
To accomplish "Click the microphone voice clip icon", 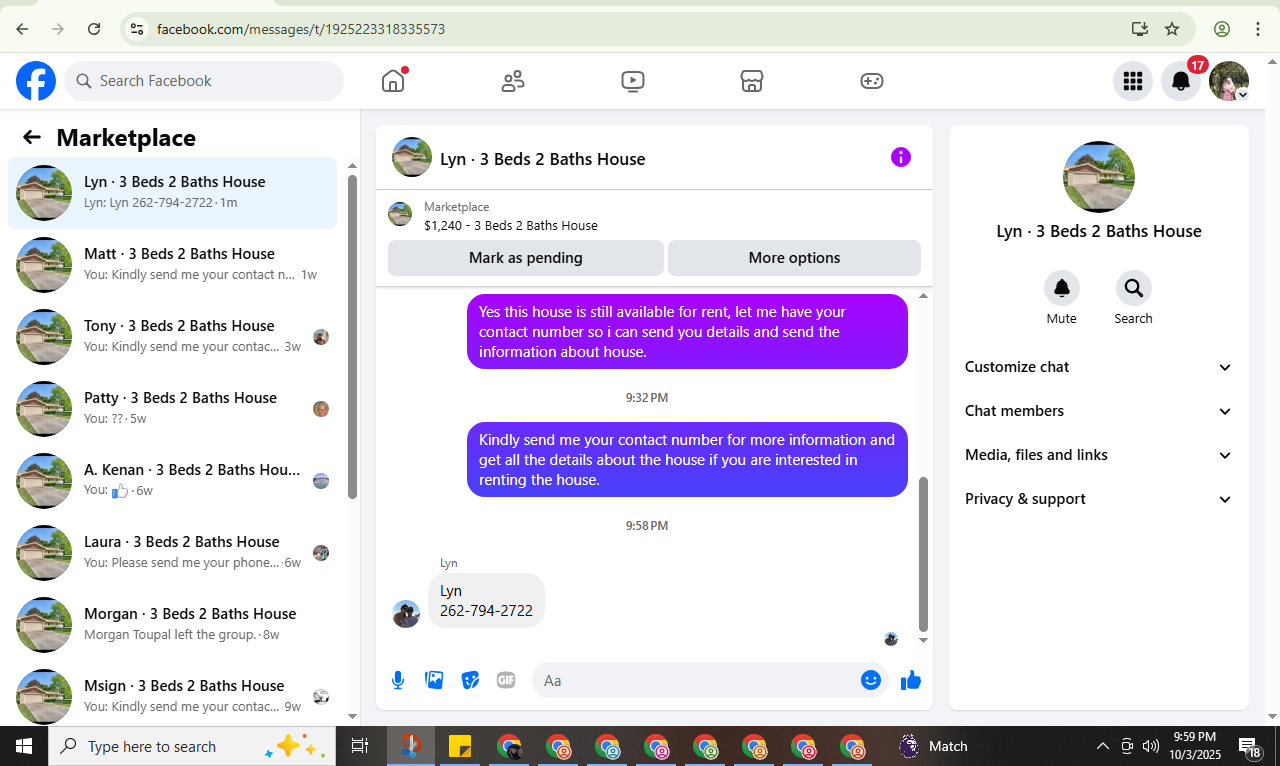I will coord(398,681).
